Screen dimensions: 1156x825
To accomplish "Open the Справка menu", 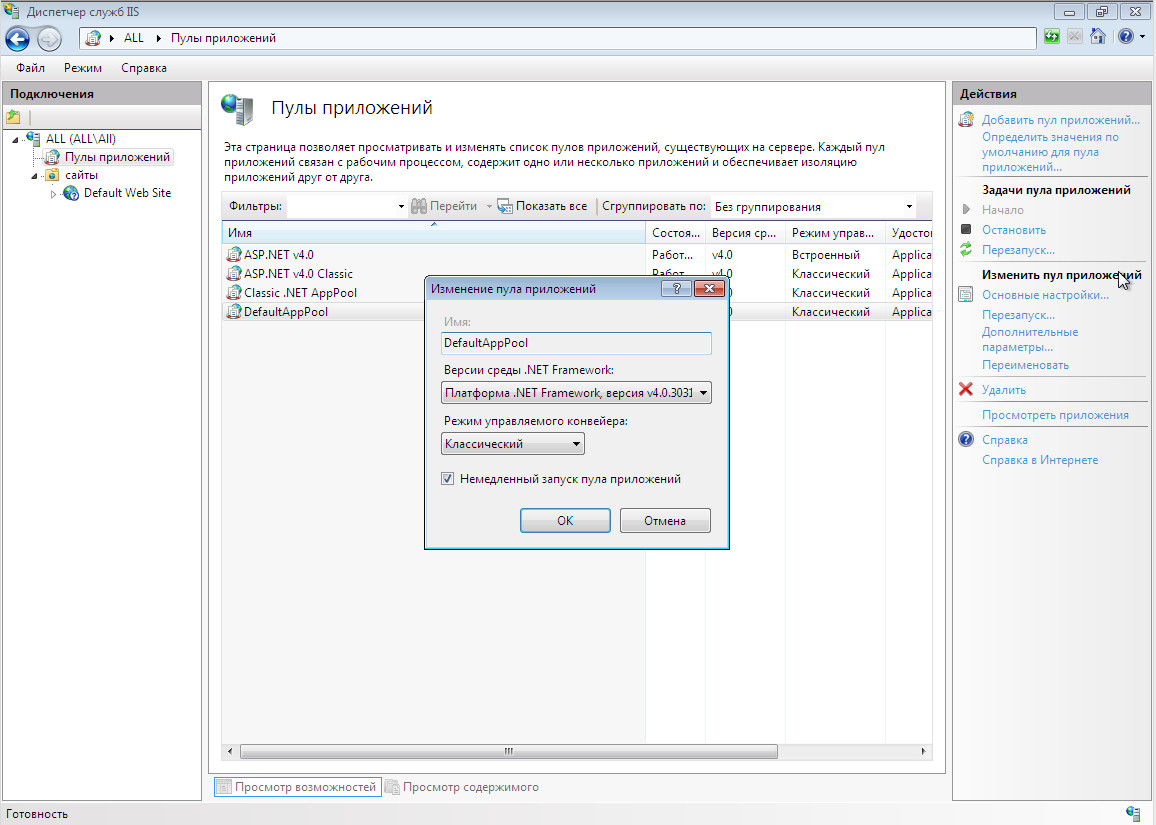I will pyautogui.click(x=144, y=68).
